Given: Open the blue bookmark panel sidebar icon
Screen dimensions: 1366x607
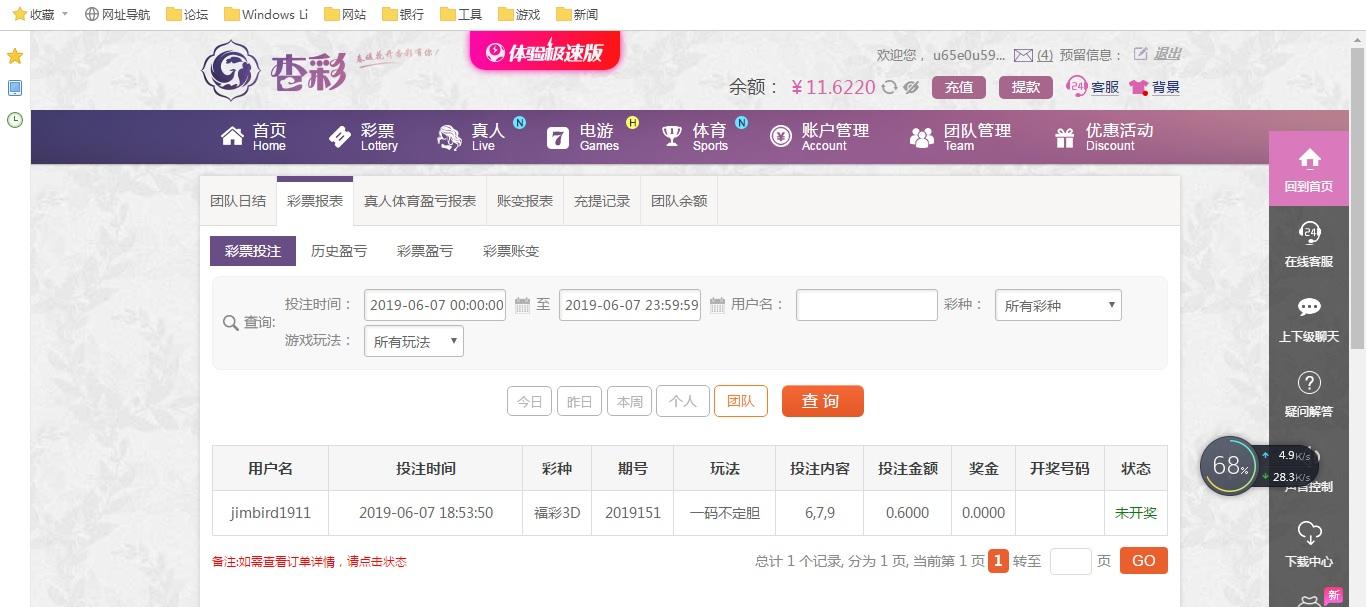Looking at the screenshot, I should coord(15,88).
